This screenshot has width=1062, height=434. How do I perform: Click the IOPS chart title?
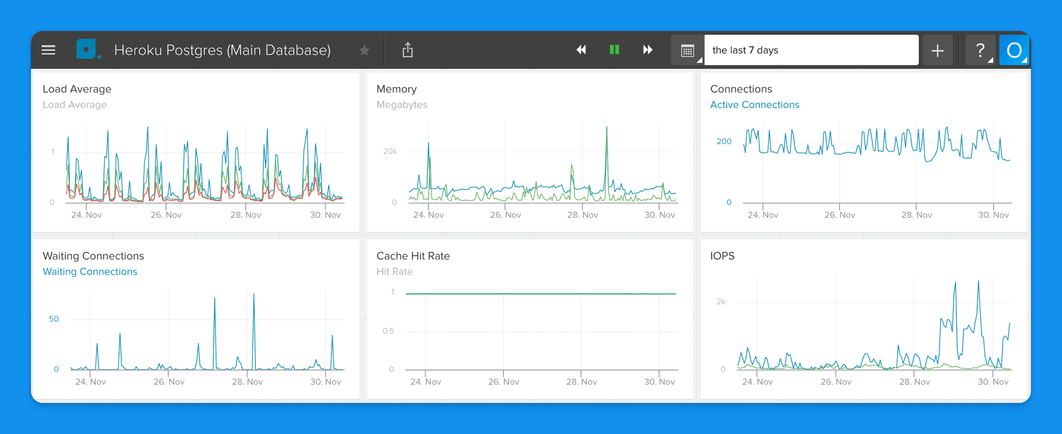pyautogui.click(x=722, y=256)
